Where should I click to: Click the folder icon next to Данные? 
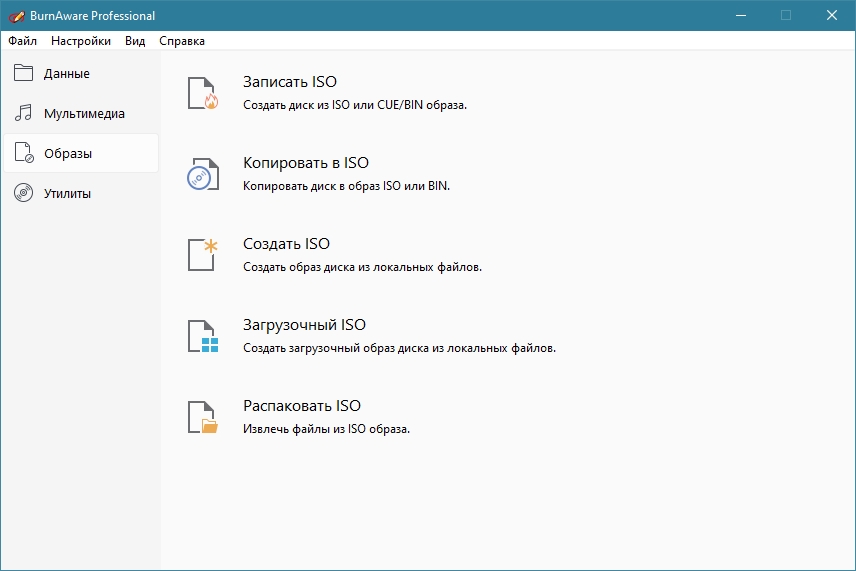click(x=24, y=73)
